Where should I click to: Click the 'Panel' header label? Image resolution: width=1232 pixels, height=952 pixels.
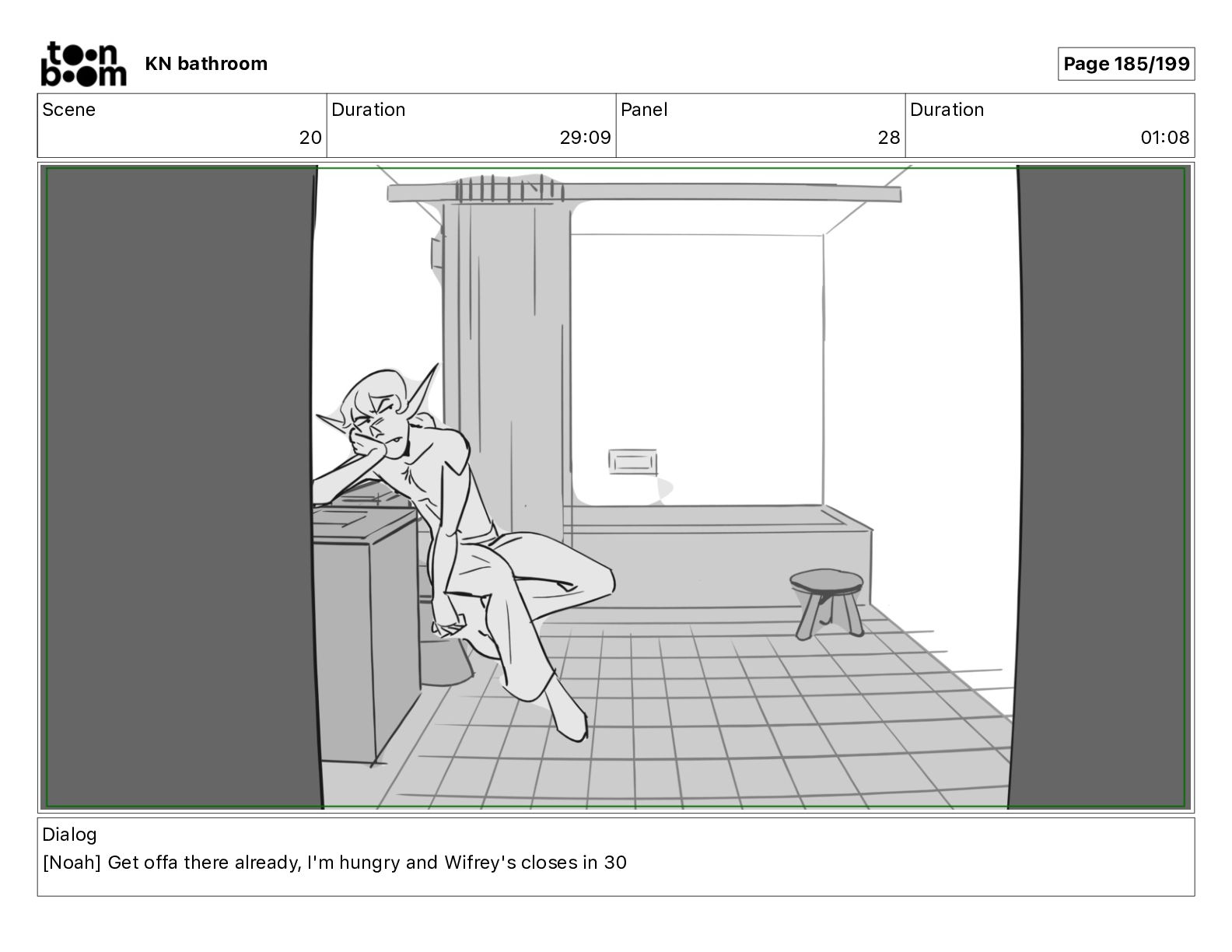(x=644, y=110)
